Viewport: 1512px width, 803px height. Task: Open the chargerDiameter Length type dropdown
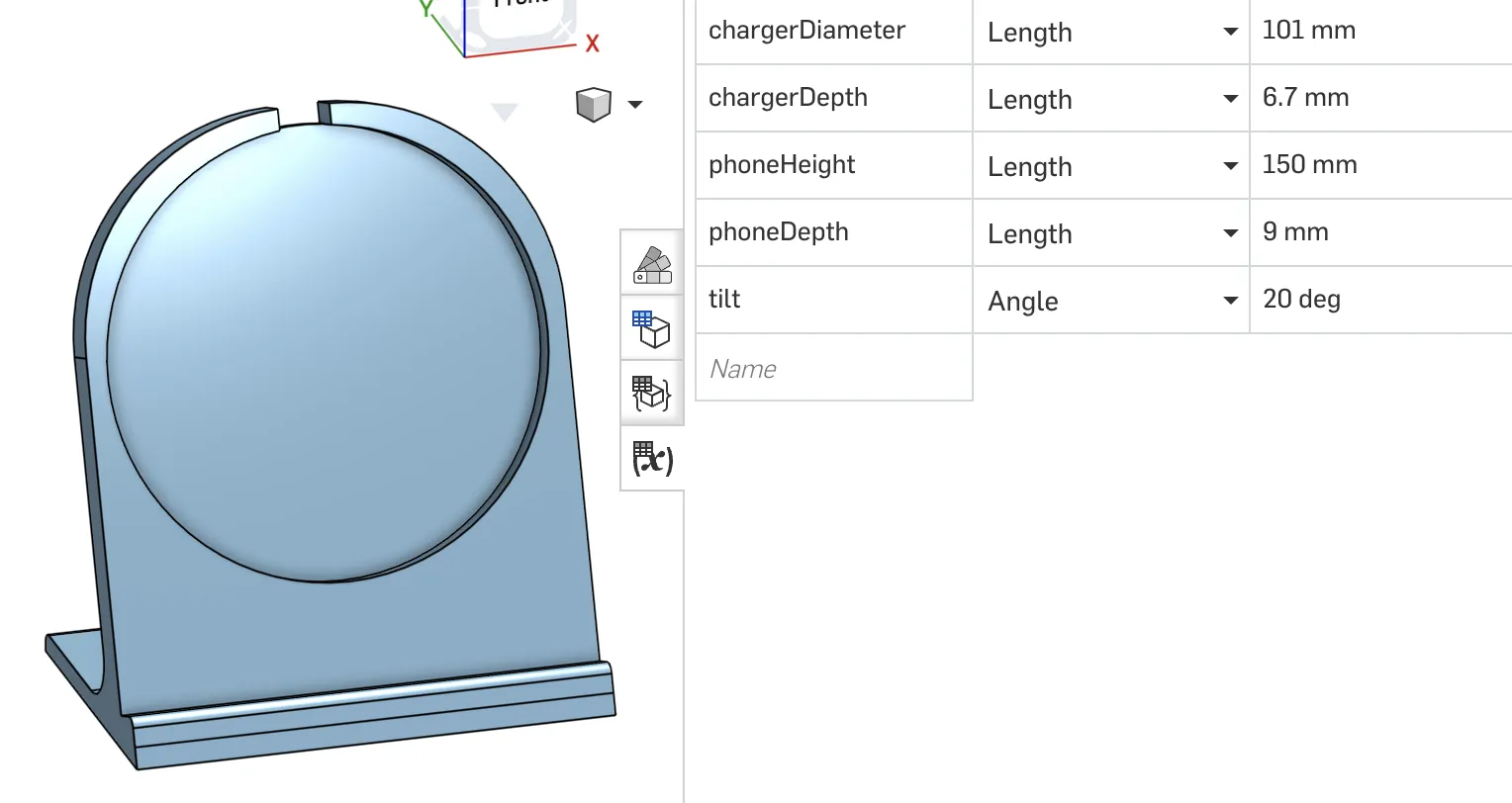pos(1230,32)
